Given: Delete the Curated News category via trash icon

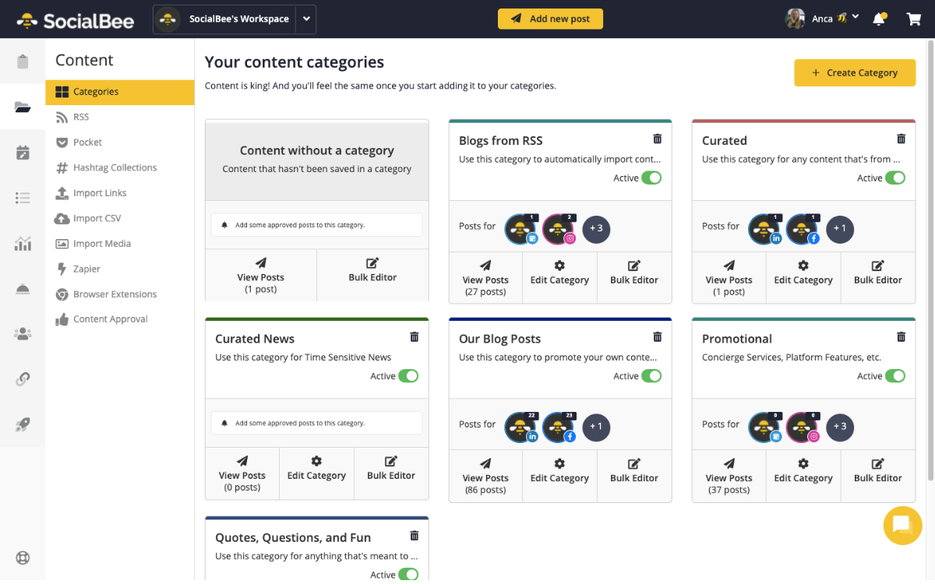Looking at the screenshot, I should click(414, 337).
